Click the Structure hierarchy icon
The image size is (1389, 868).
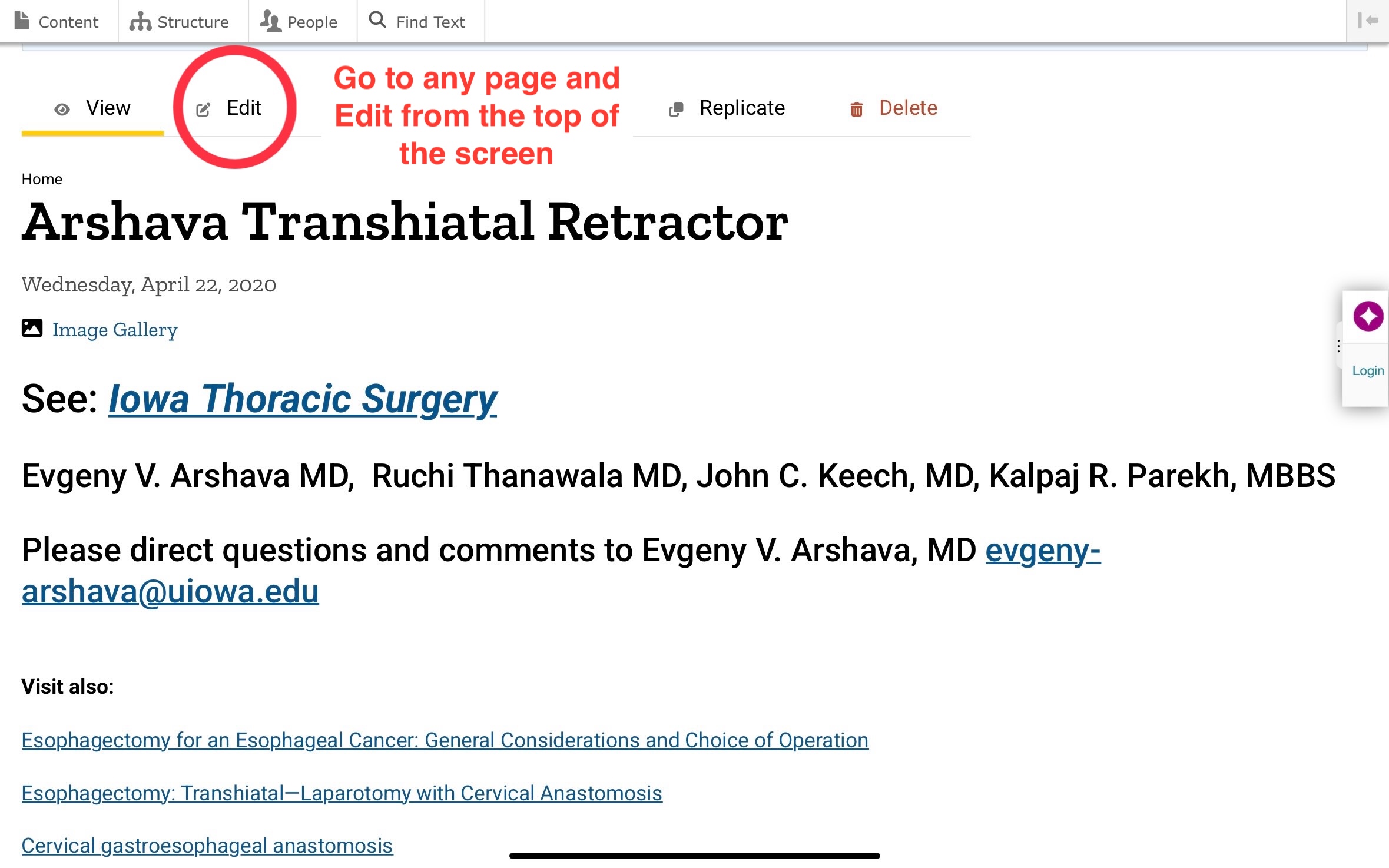[x=140, y=22]
